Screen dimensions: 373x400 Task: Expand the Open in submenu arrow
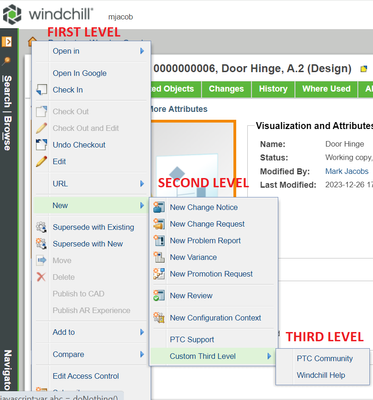(x=142, y=51)
